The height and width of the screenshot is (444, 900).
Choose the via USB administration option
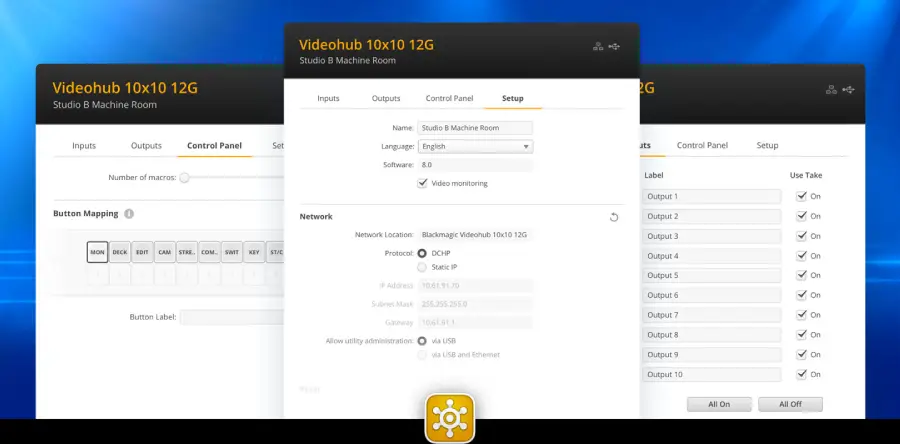click(x=422, y=341)
